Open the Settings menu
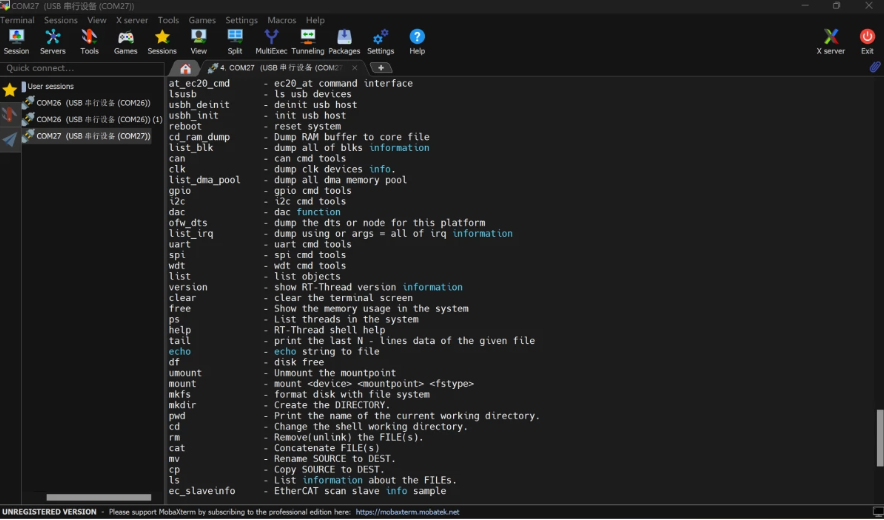This screenshot has height=520, width=884. click(x=241, y=20)
